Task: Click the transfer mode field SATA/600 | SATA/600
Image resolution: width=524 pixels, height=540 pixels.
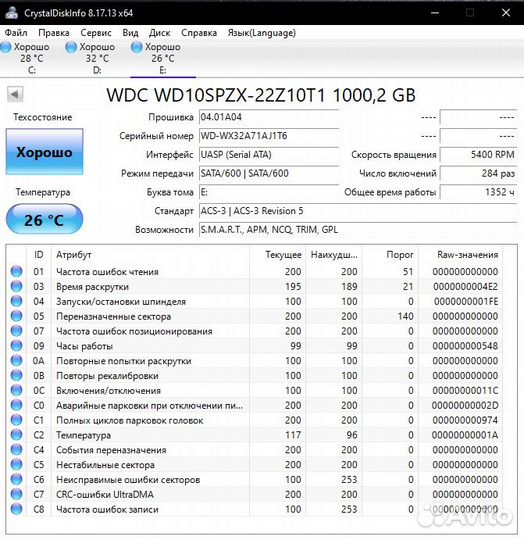Action: (x=269, y=173)
